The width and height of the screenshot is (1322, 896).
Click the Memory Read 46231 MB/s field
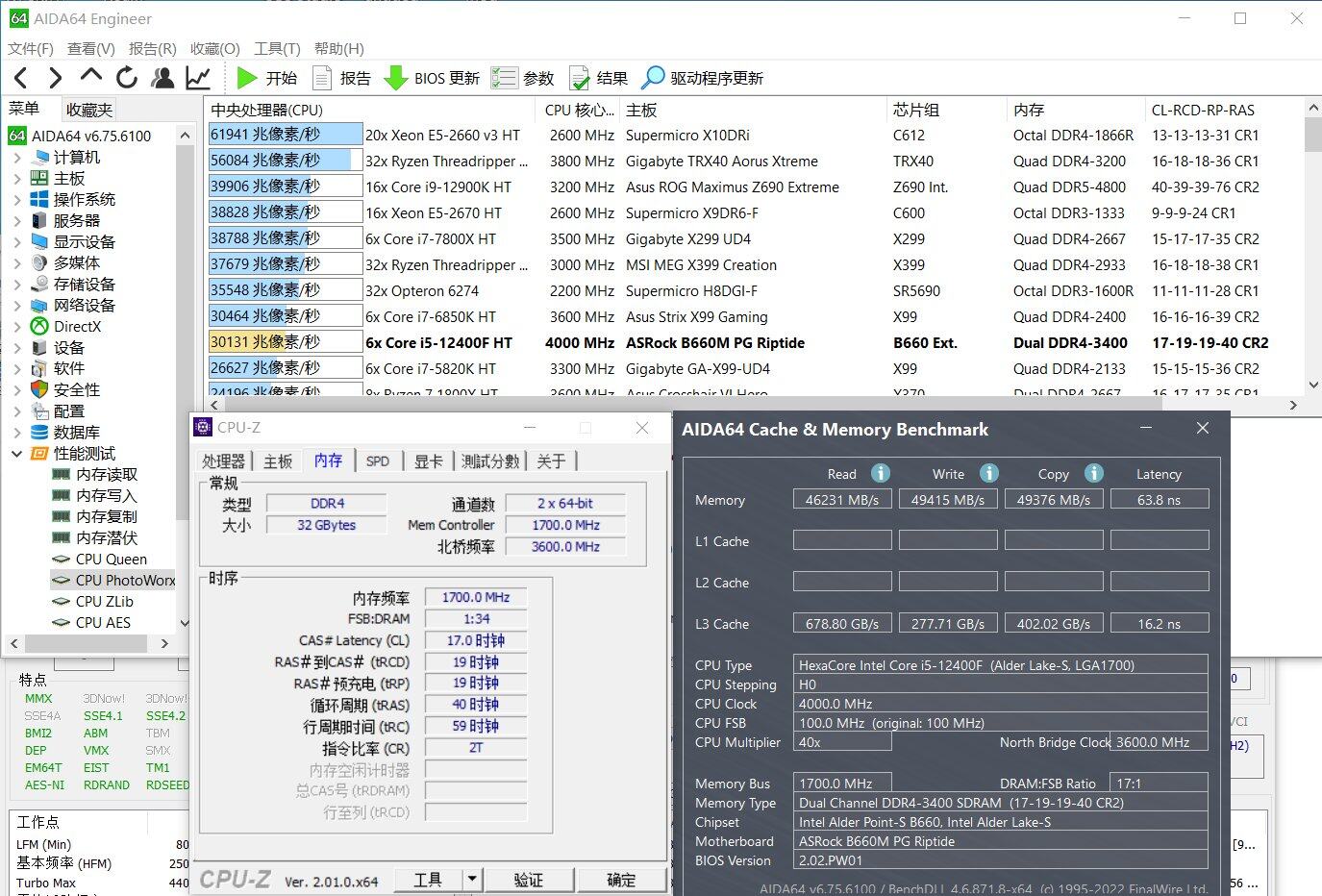coord(842,500)
